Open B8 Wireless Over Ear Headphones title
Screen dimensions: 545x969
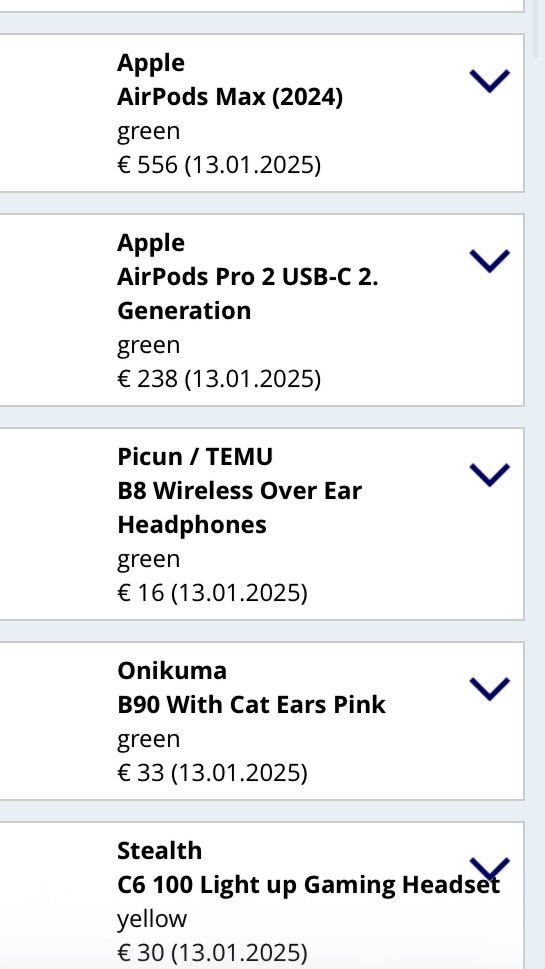click(240, 507)
